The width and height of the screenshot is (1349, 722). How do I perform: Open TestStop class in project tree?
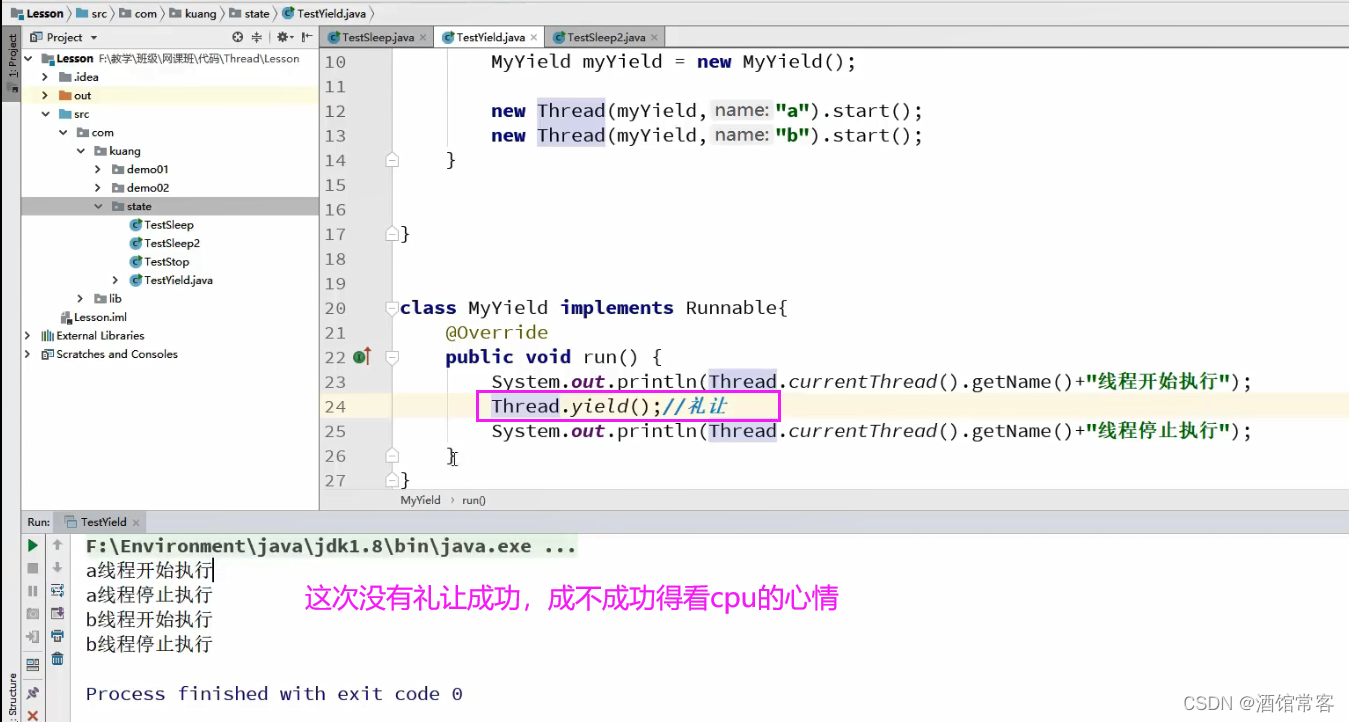point(159,262)
